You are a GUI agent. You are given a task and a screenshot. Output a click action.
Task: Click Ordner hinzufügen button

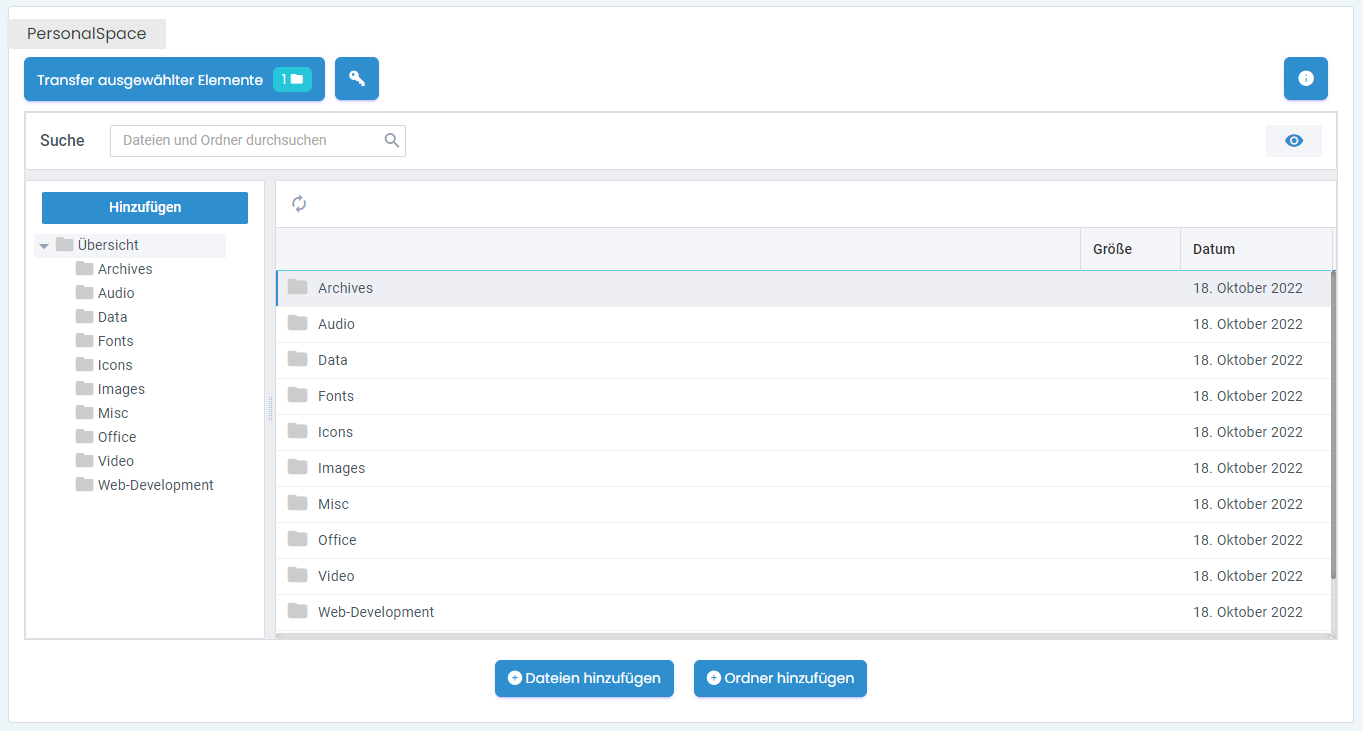[x=780, y=678]
